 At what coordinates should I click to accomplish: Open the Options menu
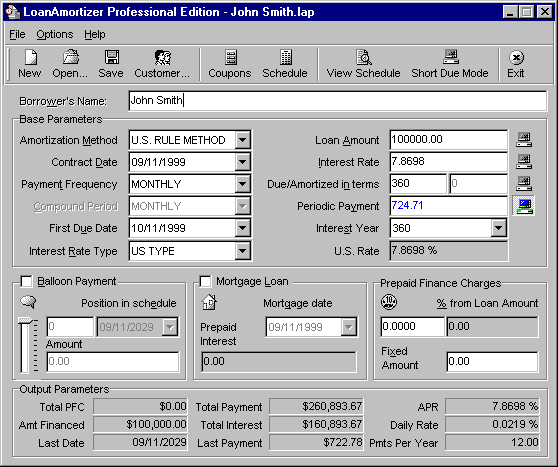point(55,35)
